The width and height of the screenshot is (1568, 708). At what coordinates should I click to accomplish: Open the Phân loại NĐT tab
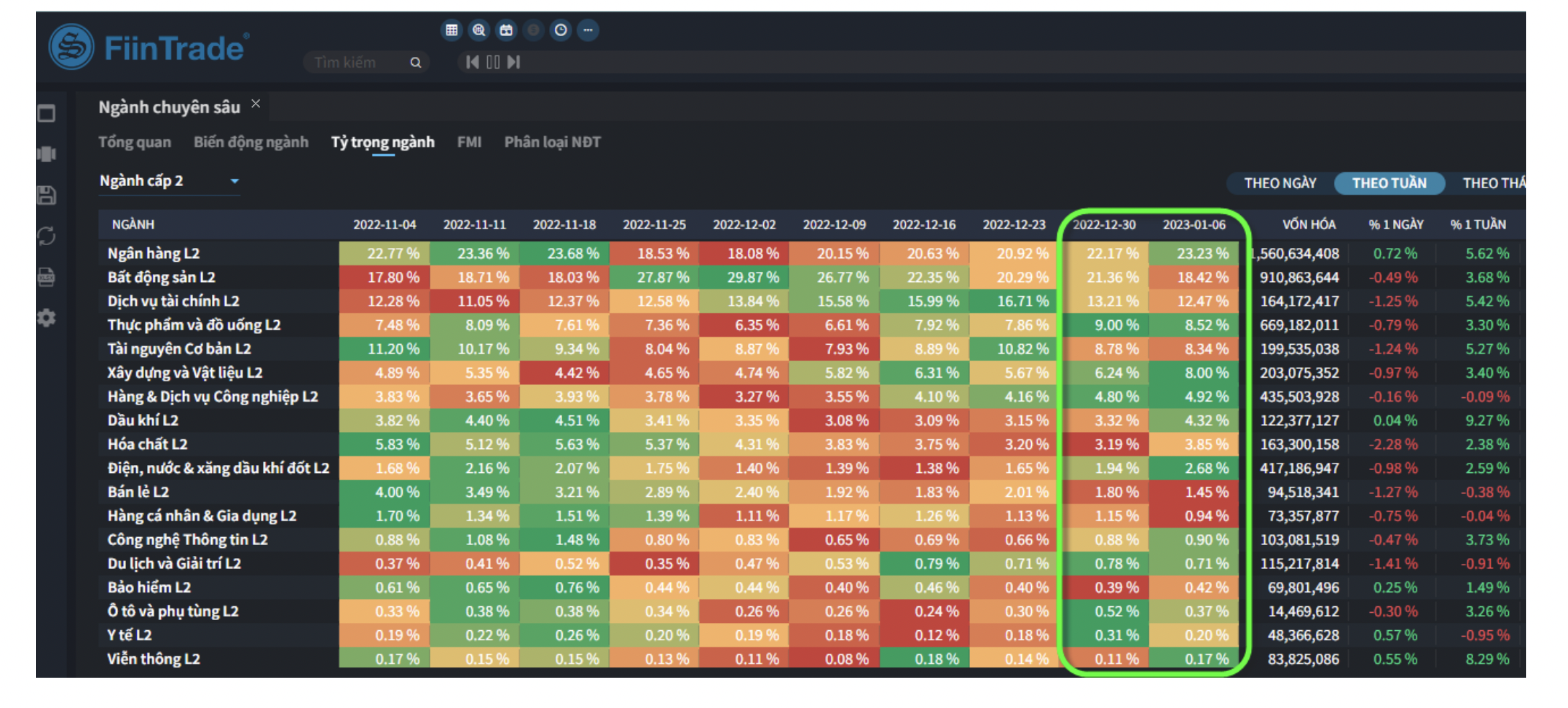tap(552, 142)
